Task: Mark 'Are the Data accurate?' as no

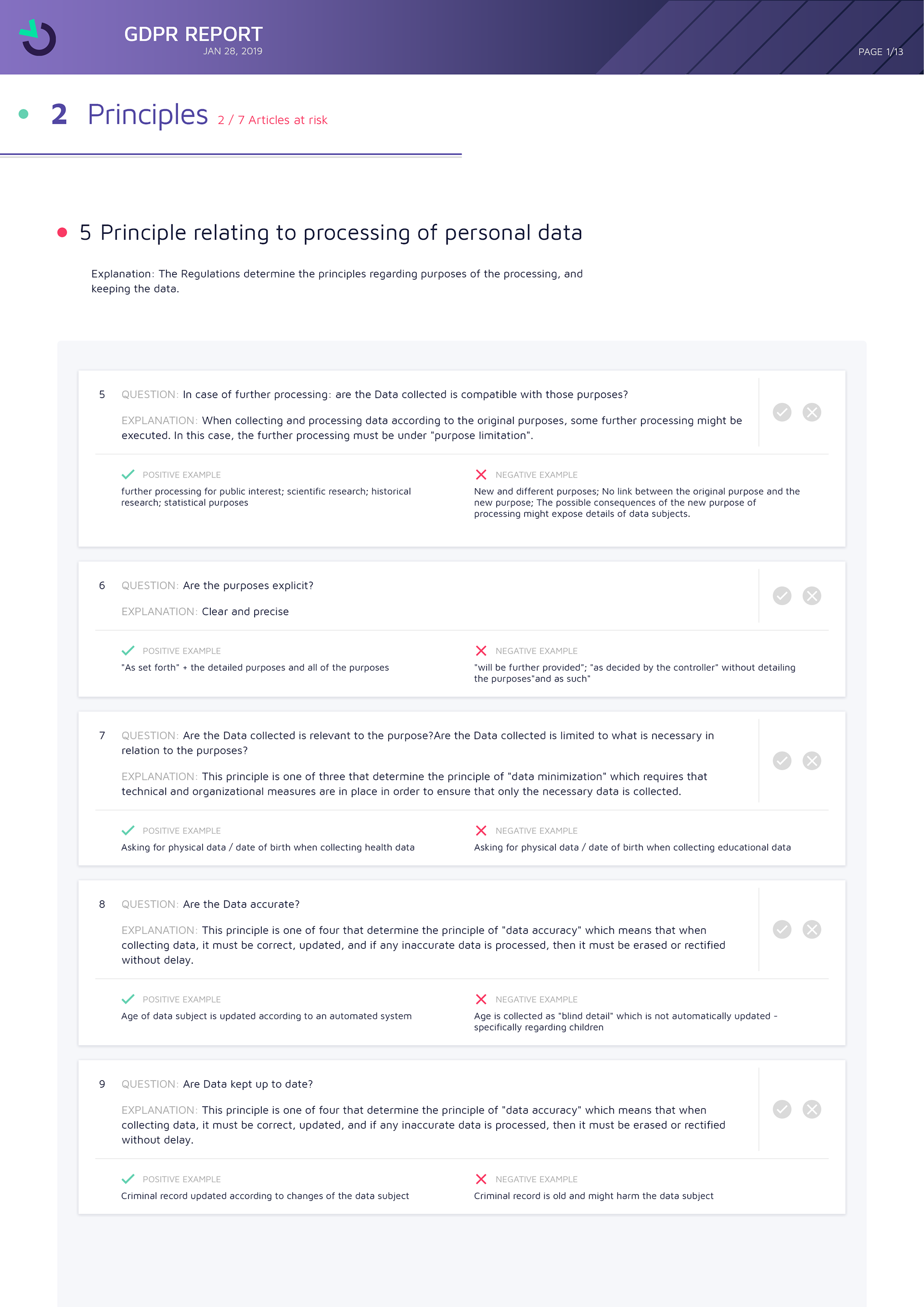Action: (811, 930)
